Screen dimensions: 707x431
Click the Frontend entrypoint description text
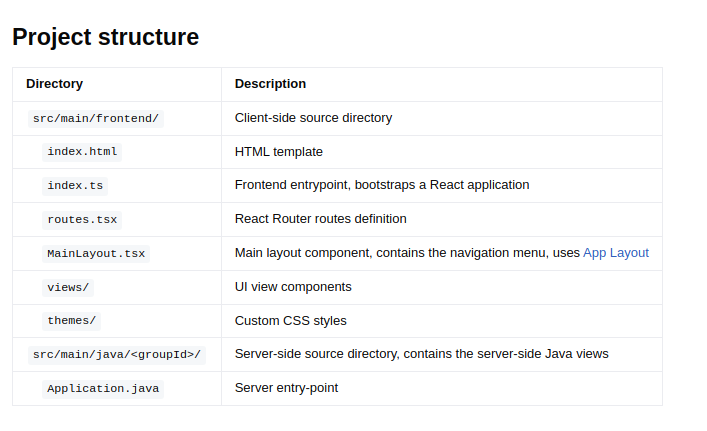point(382,185)
